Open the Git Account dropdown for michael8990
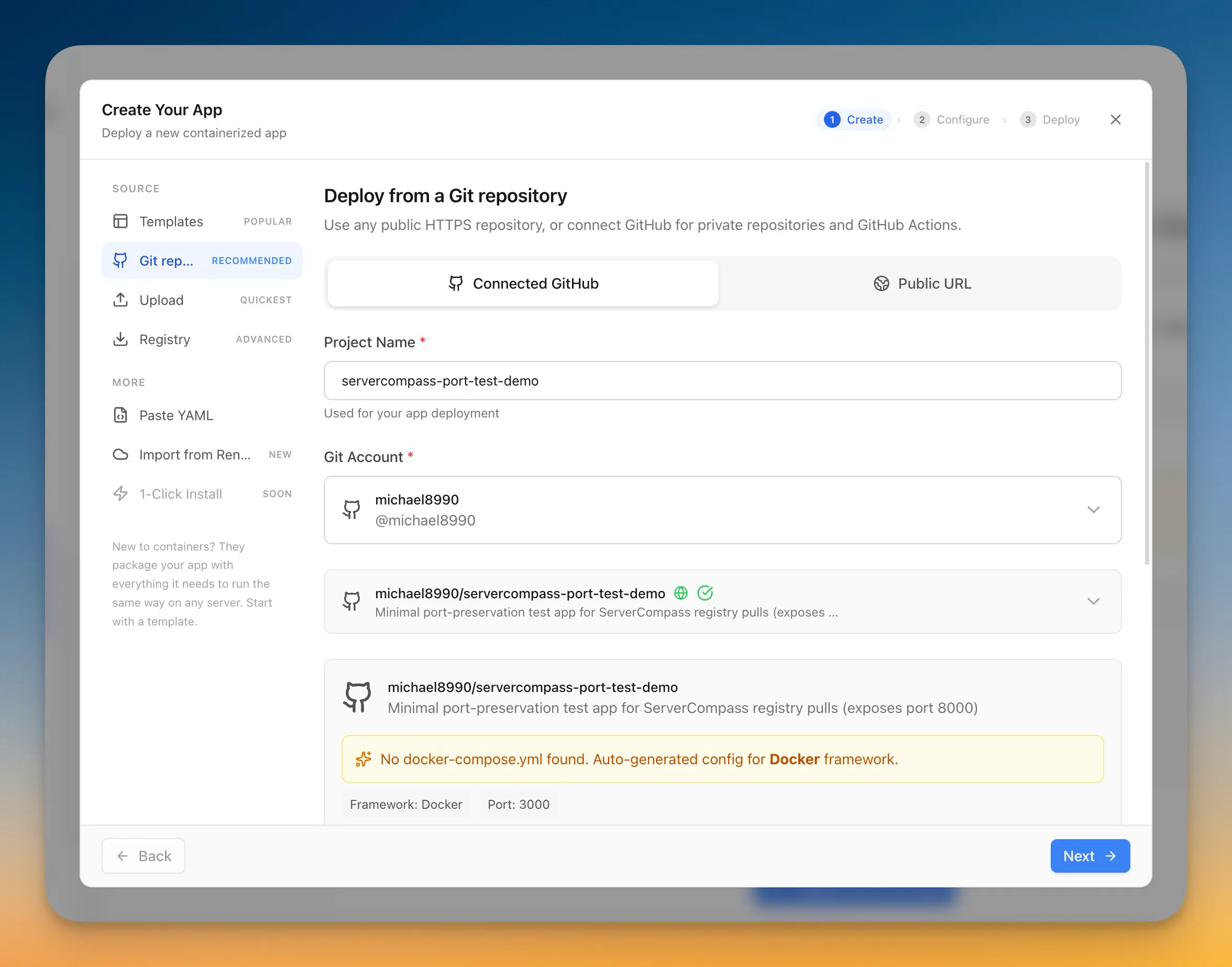 tap(722, 510)
